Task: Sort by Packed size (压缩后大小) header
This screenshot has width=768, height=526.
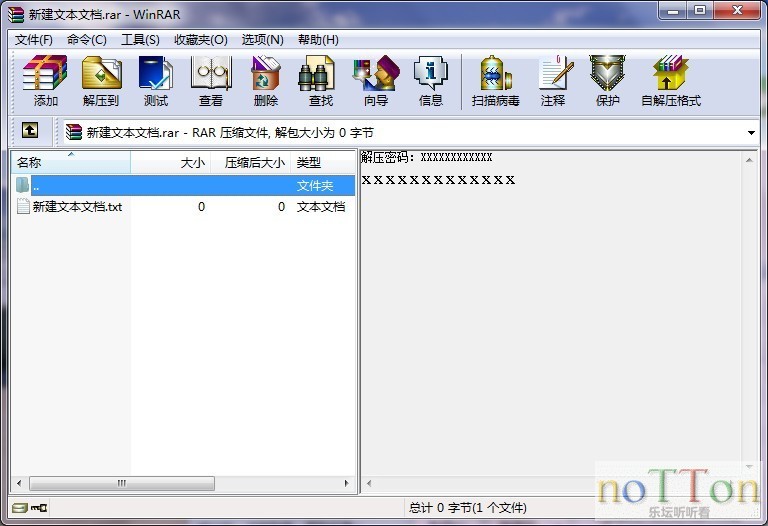Action: 251,163
